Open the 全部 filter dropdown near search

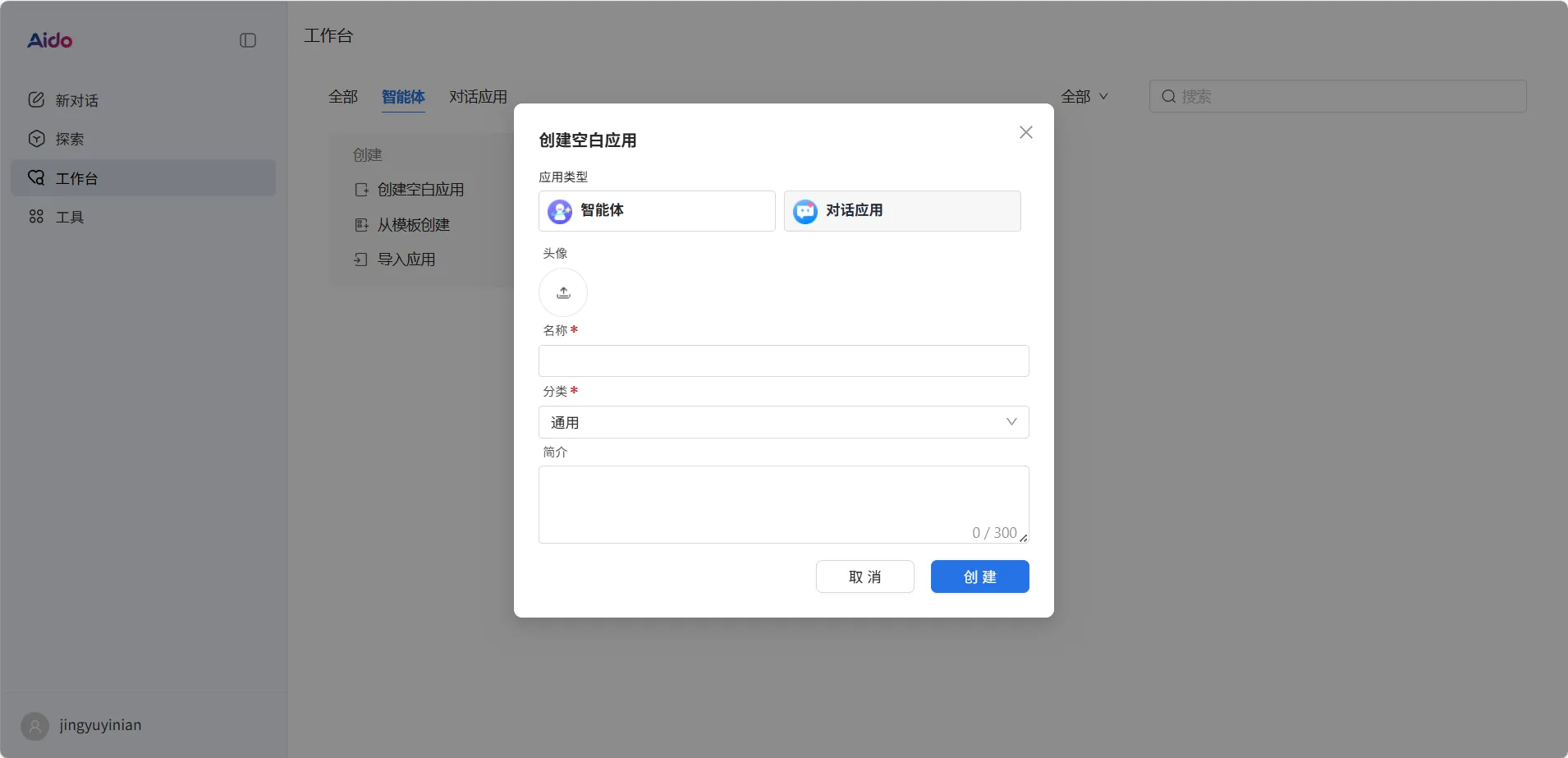(x=1084, y=96)
